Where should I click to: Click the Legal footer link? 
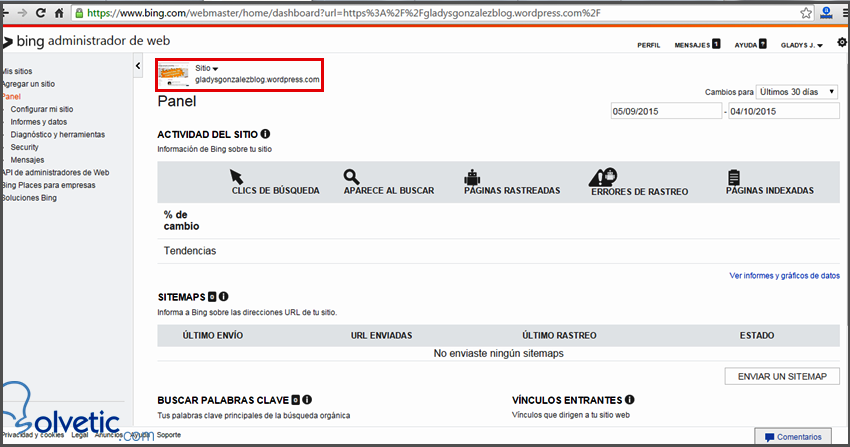80,435
